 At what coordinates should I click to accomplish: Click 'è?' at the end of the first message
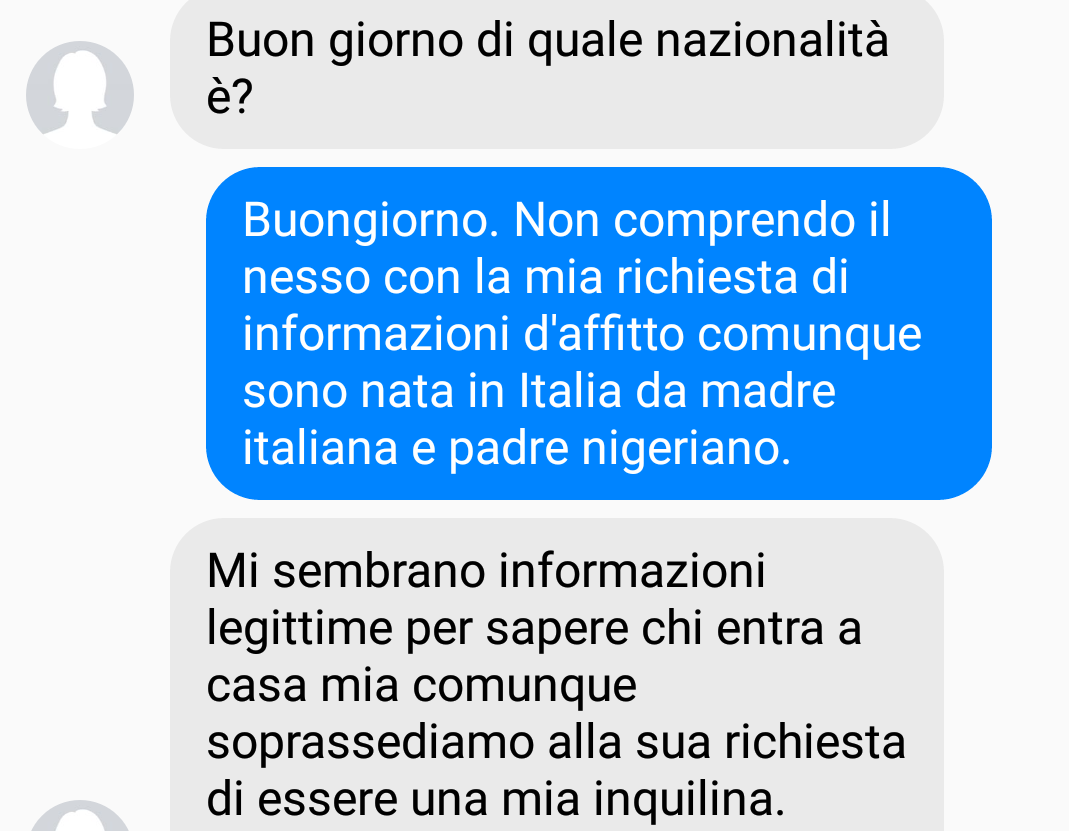coord(230,97)
